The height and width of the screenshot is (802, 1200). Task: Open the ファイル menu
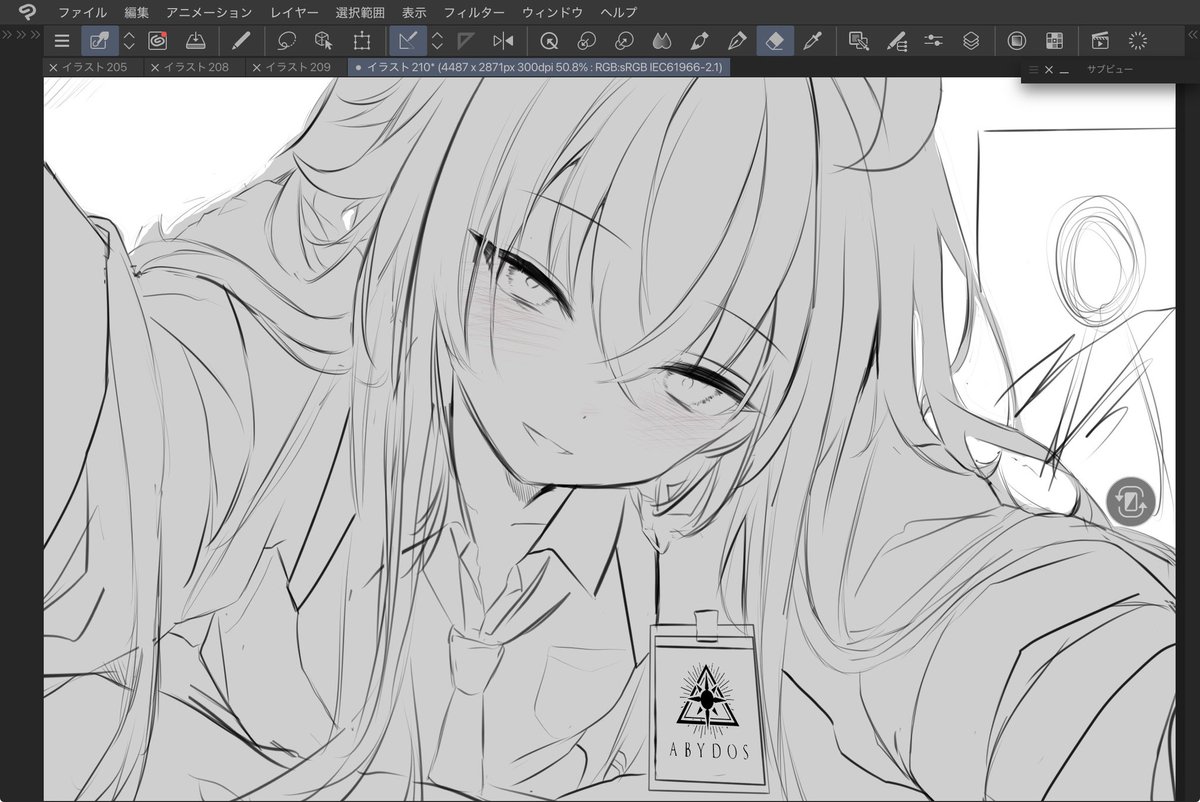point(82,13)
